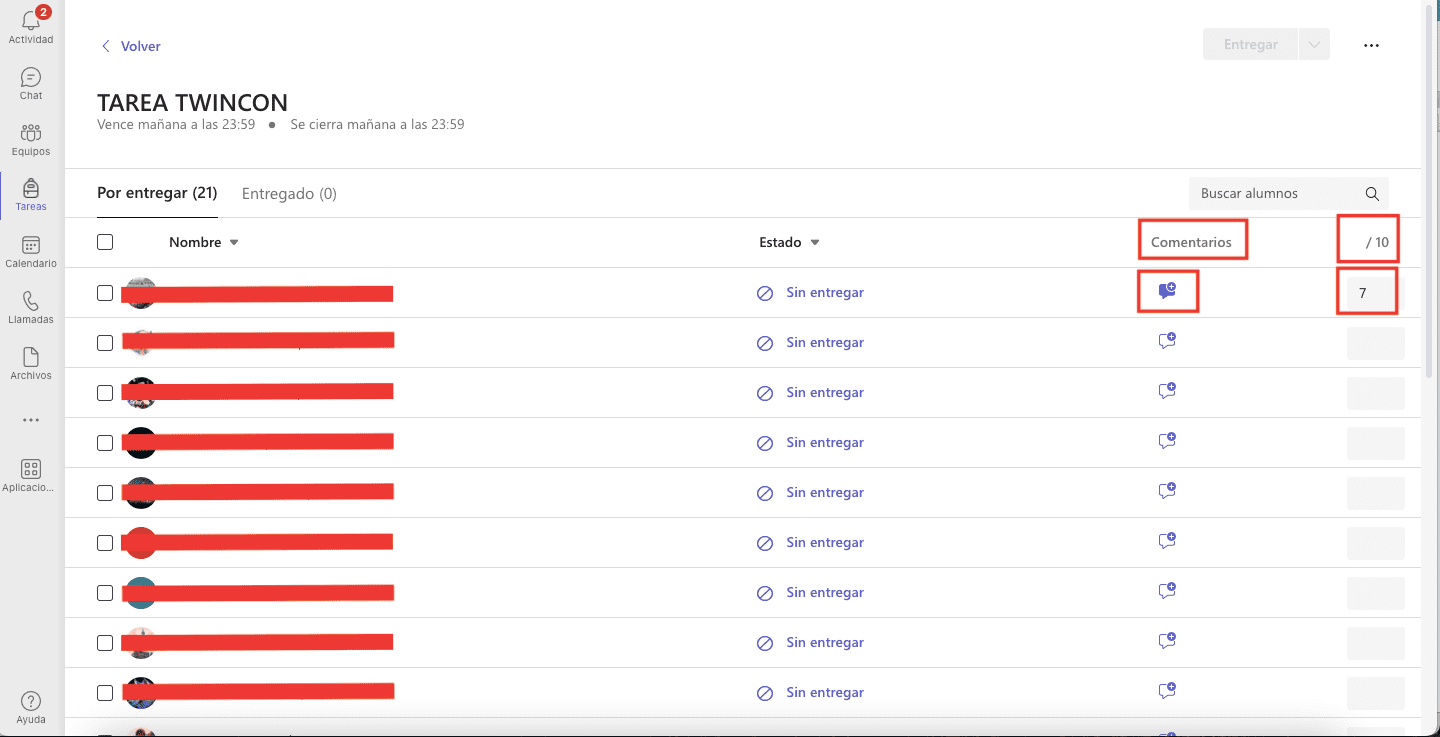The image size is (1440, 737).
Task: Sort by the Nombre column arrow
Action: pos(234,243)
